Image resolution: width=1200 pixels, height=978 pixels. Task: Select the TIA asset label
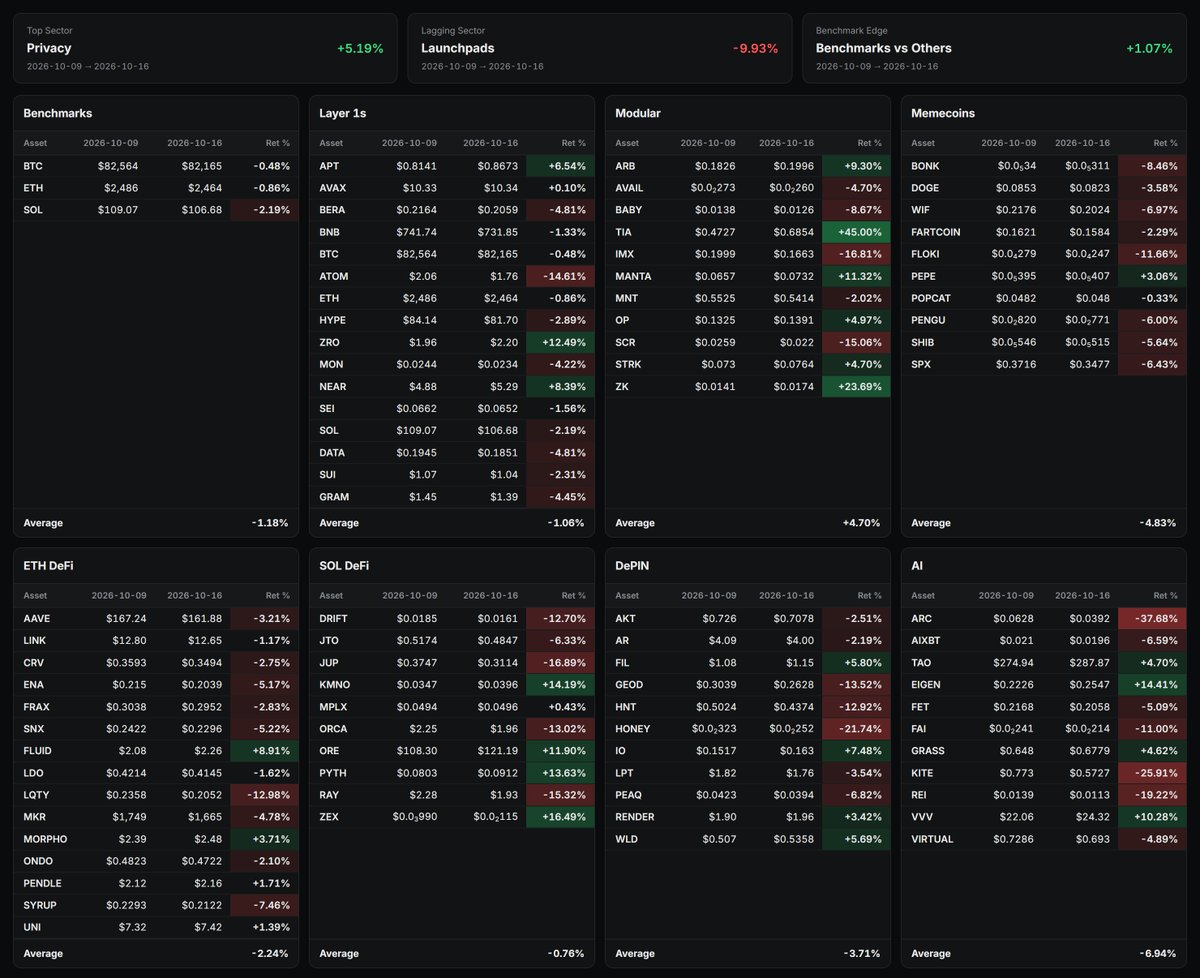coord(624,232)
